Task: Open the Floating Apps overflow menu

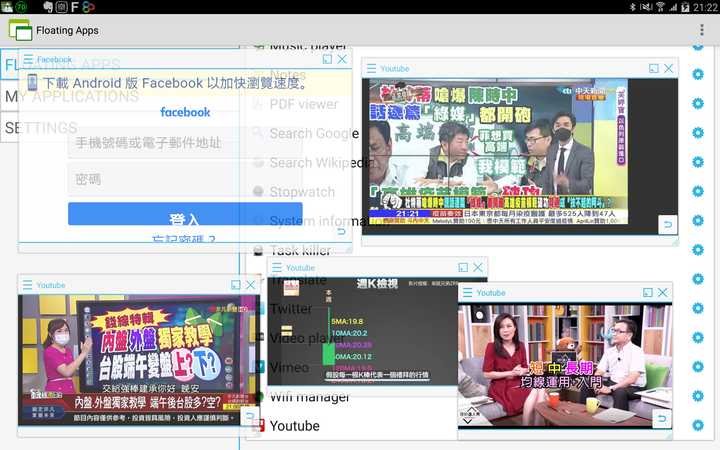Action: pyautogui.click(x=701, y=30)
